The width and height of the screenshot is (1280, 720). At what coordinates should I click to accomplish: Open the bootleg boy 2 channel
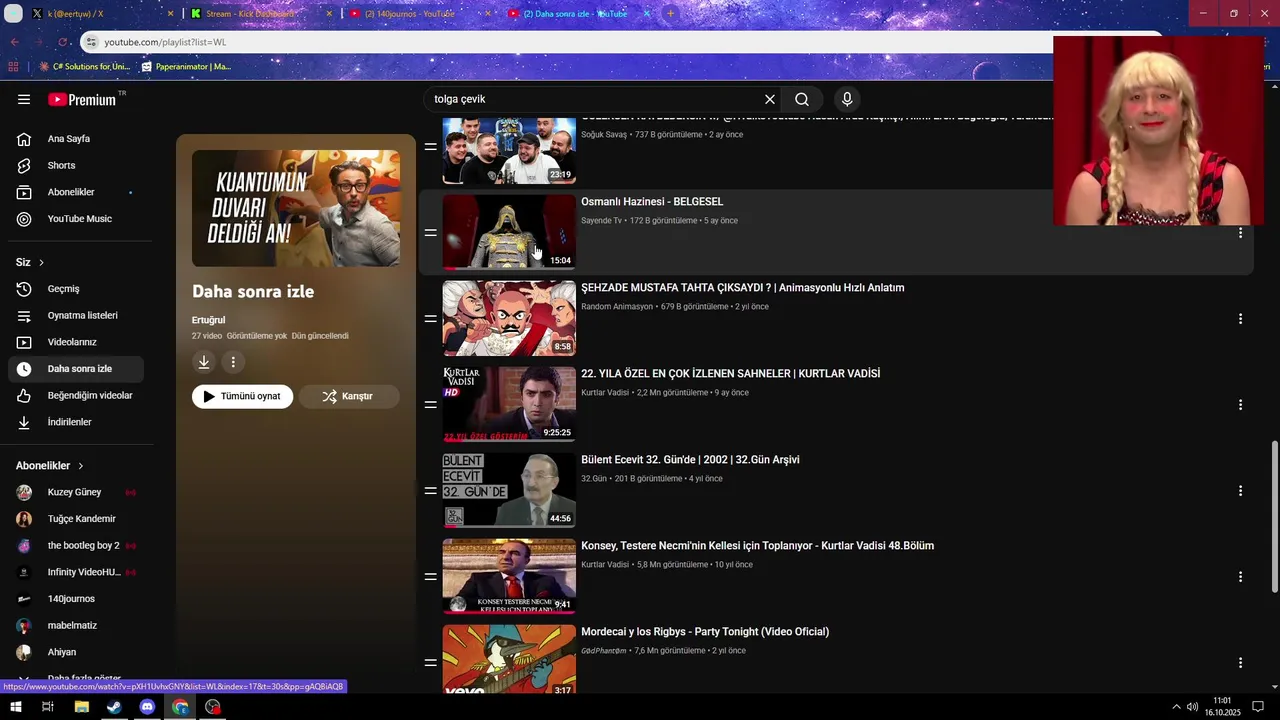click(x=76, y=546)
